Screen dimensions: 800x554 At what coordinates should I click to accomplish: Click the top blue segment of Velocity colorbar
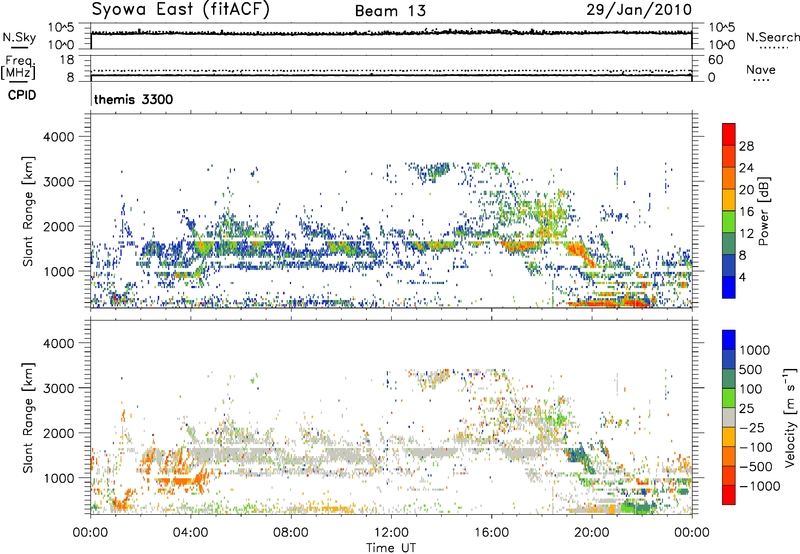click(728, 342)
